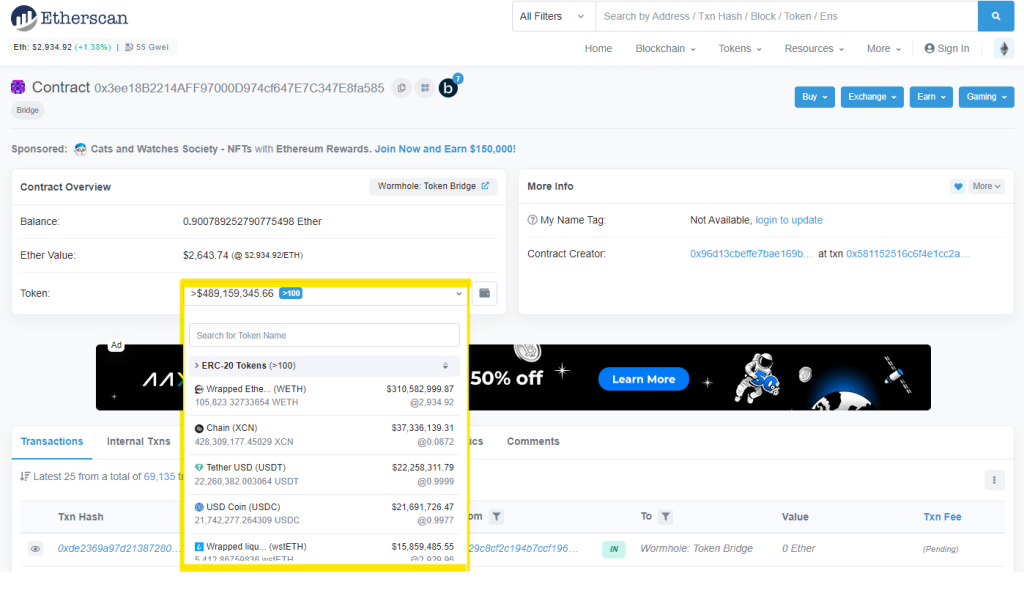Switch to the Transactions tab
The image size is (1024, 590).
tap(52, 442)
